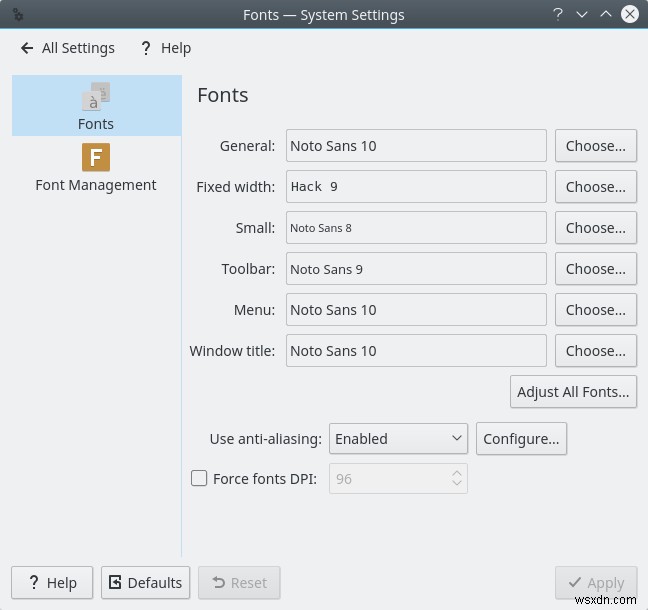Viewport: 648px width, 610px height.
Task: Open Font Management module icon
Action: coord(96,158)
